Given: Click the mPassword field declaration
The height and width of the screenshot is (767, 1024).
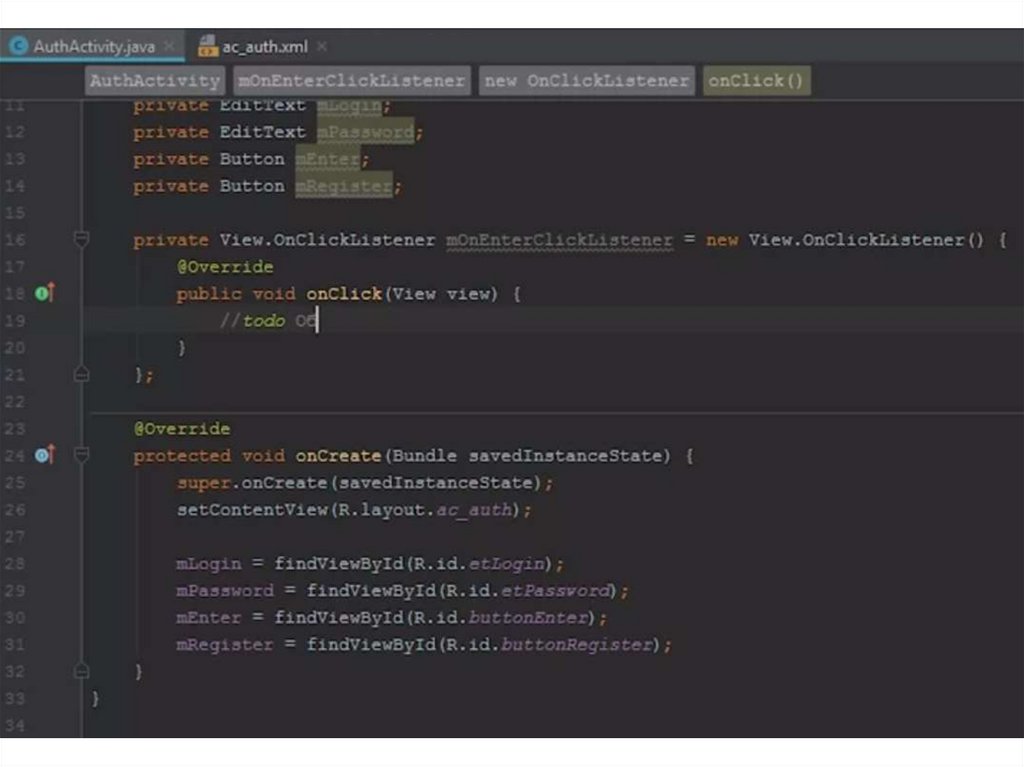Looking at the screenshot, I should [x=365, y=133].
